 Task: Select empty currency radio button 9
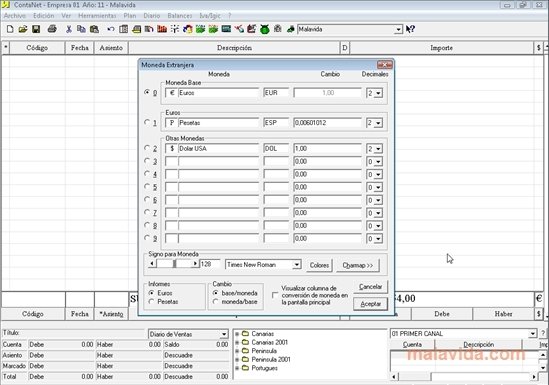coord(147,238)
